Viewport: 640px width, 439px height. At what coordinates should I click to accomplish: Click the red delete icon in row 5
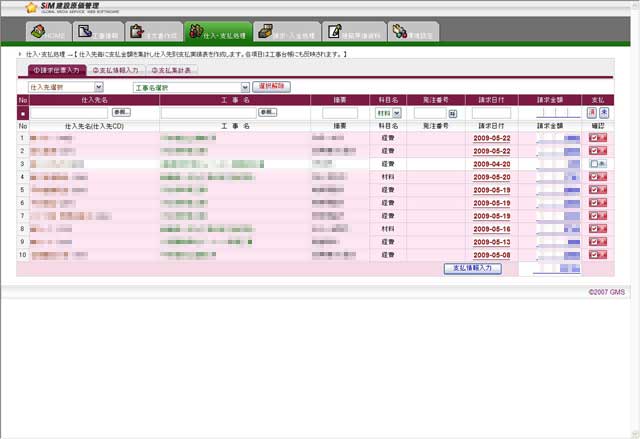point(604,189)
